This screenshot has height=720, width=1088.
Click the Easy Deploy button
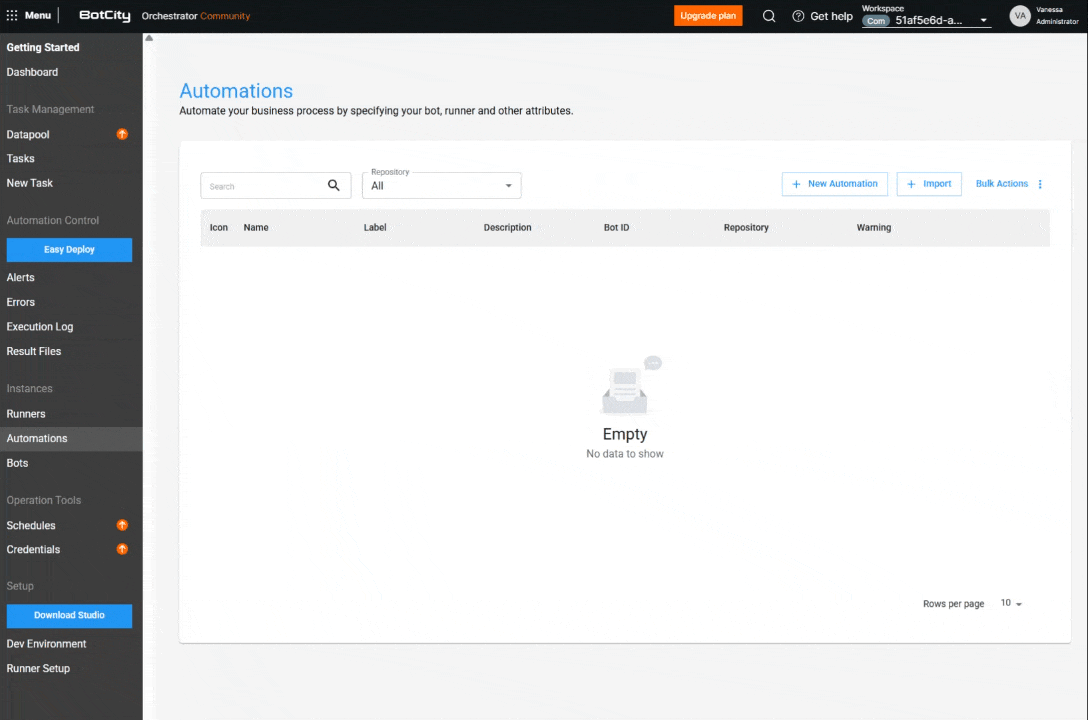69,249
